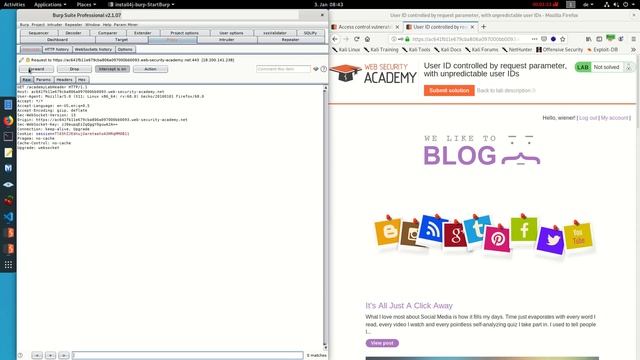Screen dimensions: 640x360
Task: Switch to the WebSockets history tab
Action: pos(93,49)
